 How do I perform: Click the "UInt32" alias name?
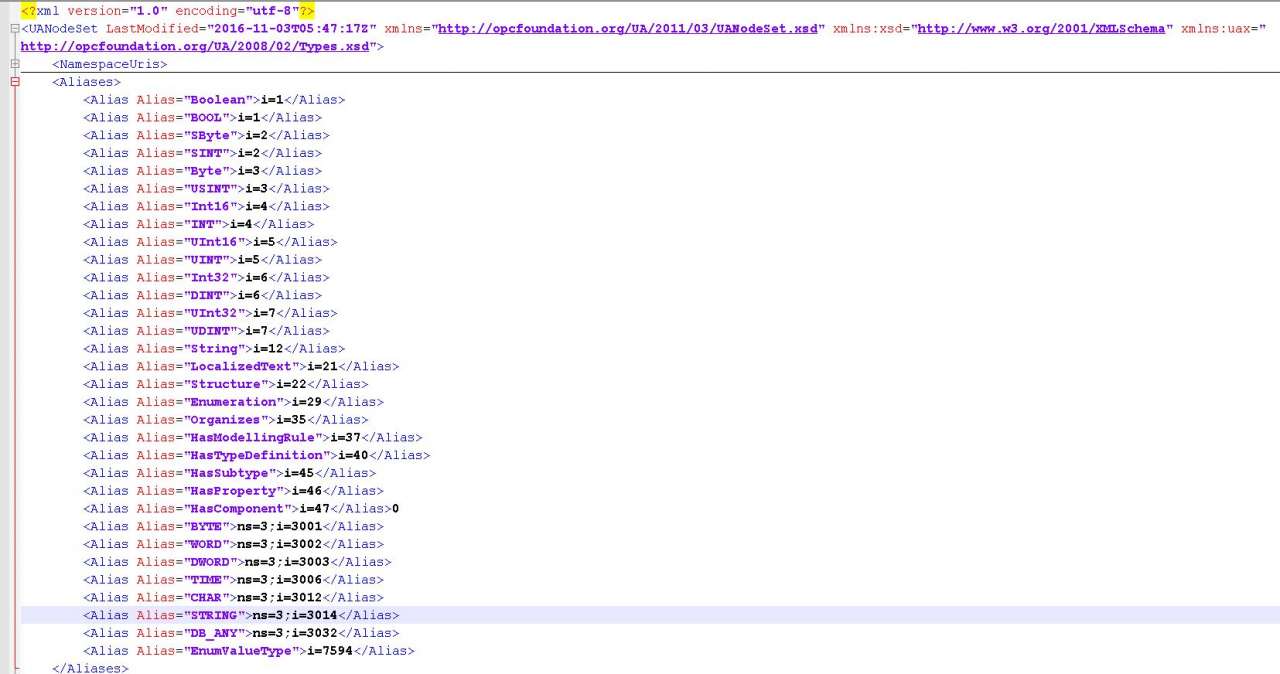[x=213, y=313]
